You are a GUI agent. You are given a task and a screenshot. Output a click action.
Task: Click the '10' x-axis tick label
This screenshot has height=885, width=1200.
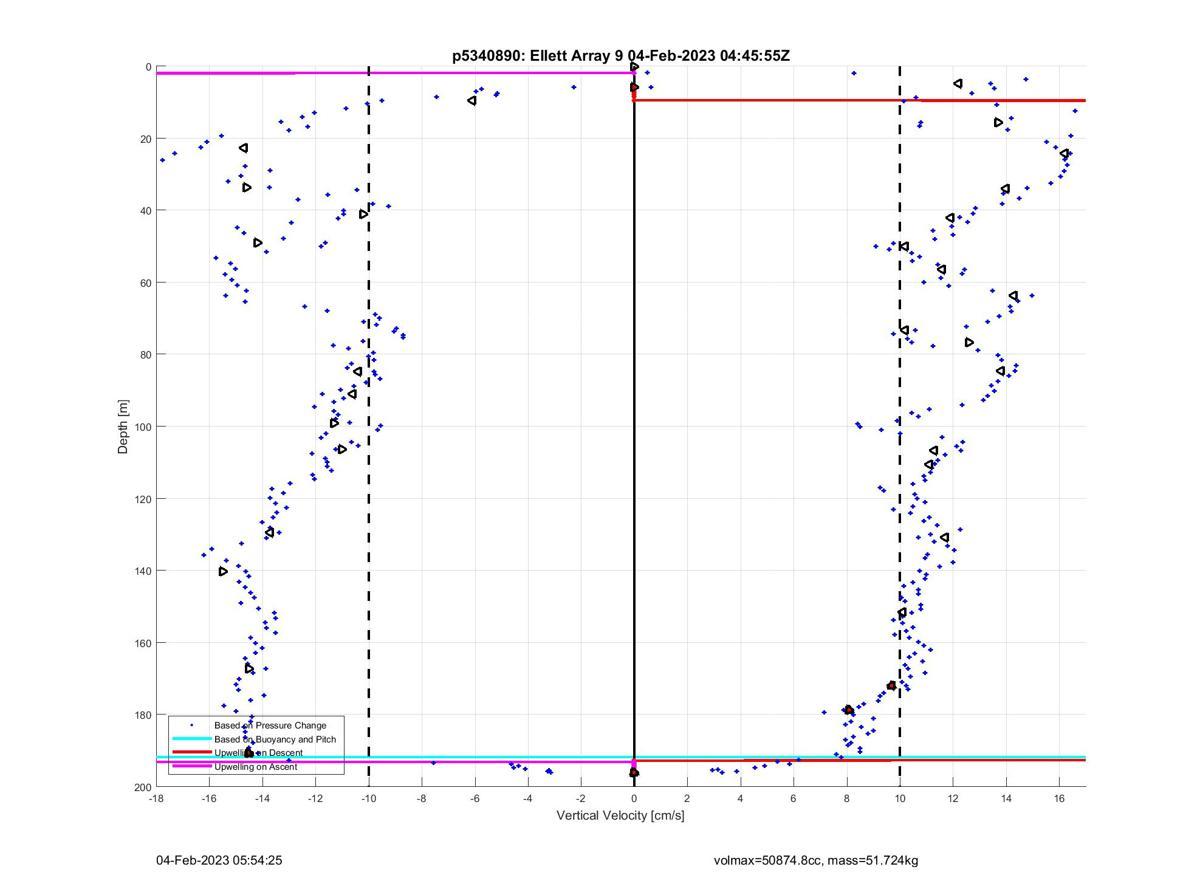pos(900,798)
